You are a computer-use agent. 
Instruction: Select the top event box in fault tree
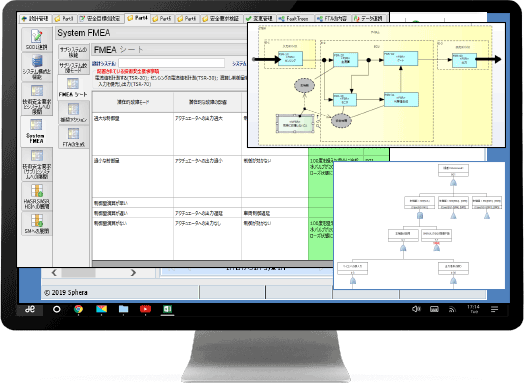[453, 170]
